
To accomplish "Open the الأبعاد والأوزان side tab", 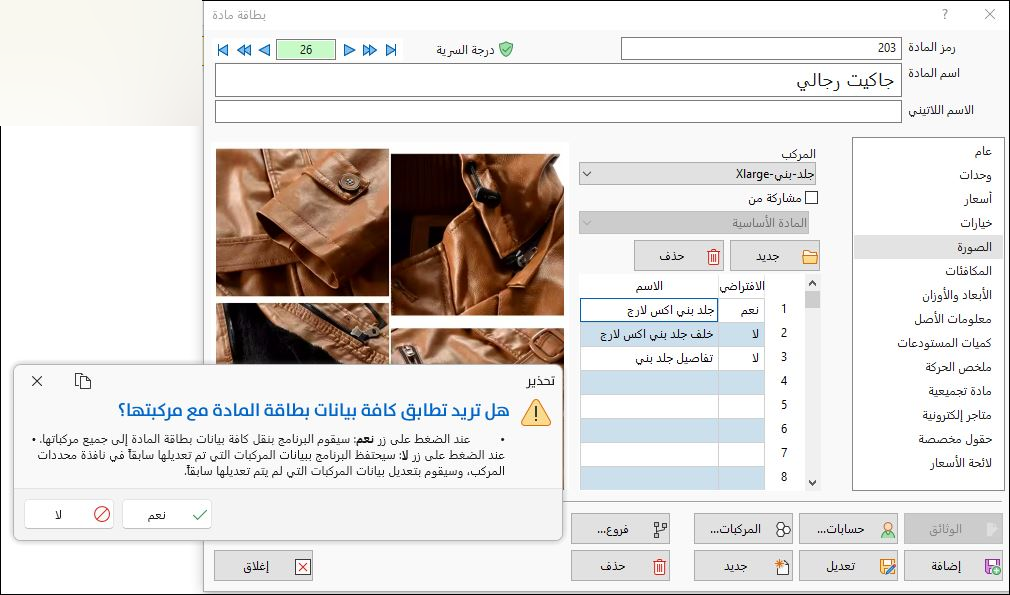I will [928, 296].
